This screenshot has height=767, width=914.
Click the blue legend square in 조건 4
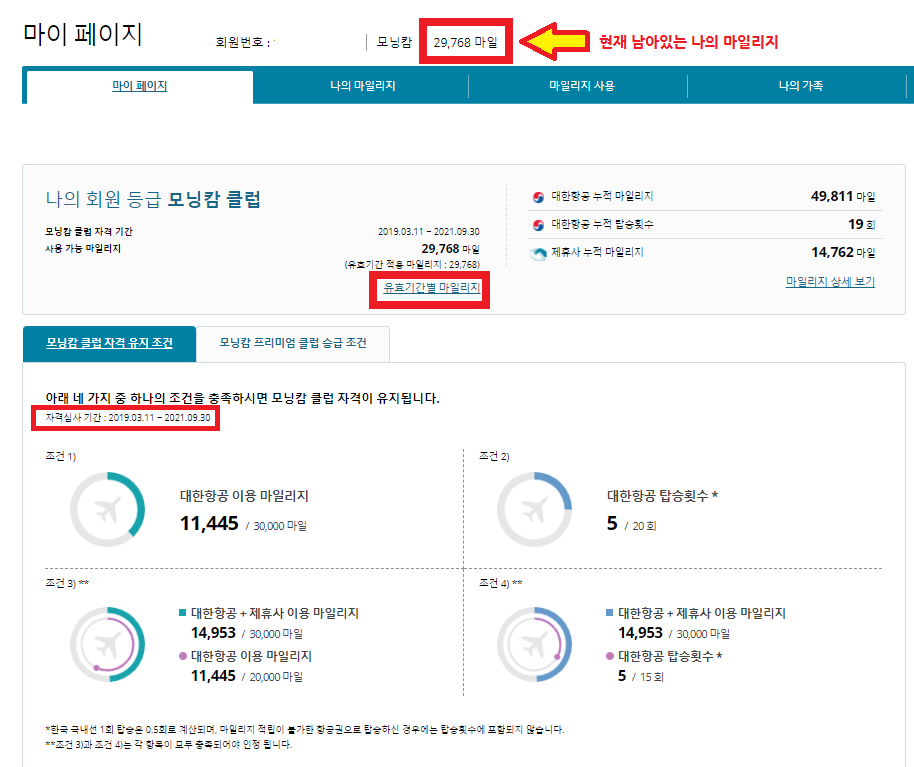[610, 613]
